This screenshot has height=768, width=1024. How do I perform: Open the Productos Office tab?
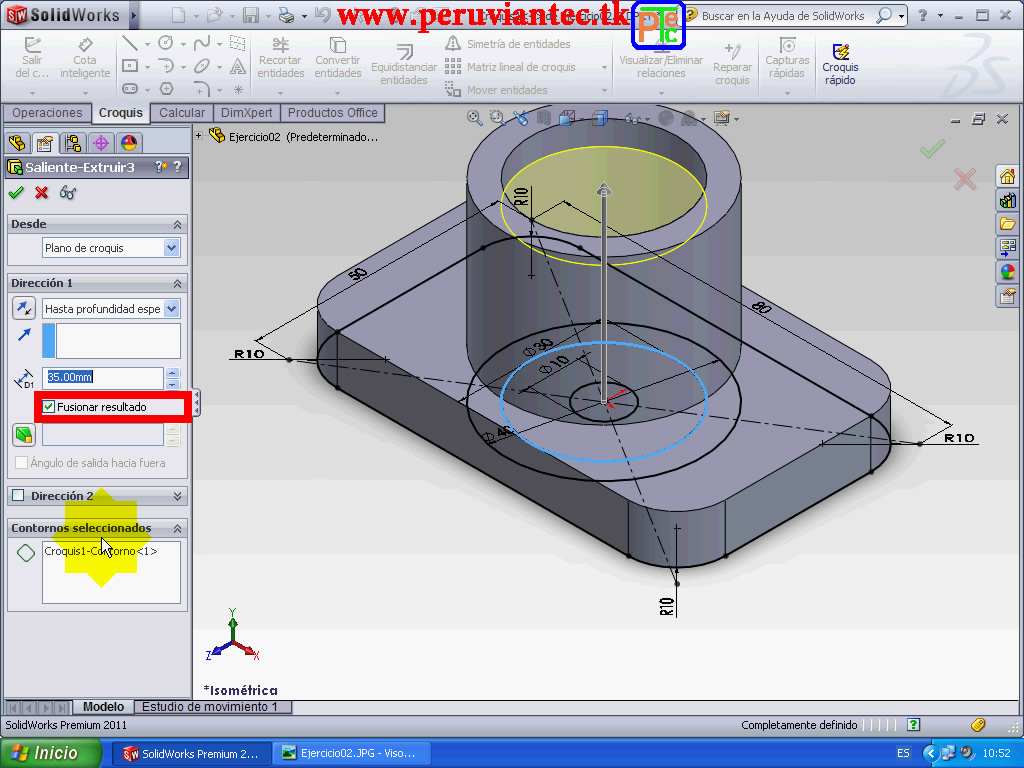click(332, 112)
